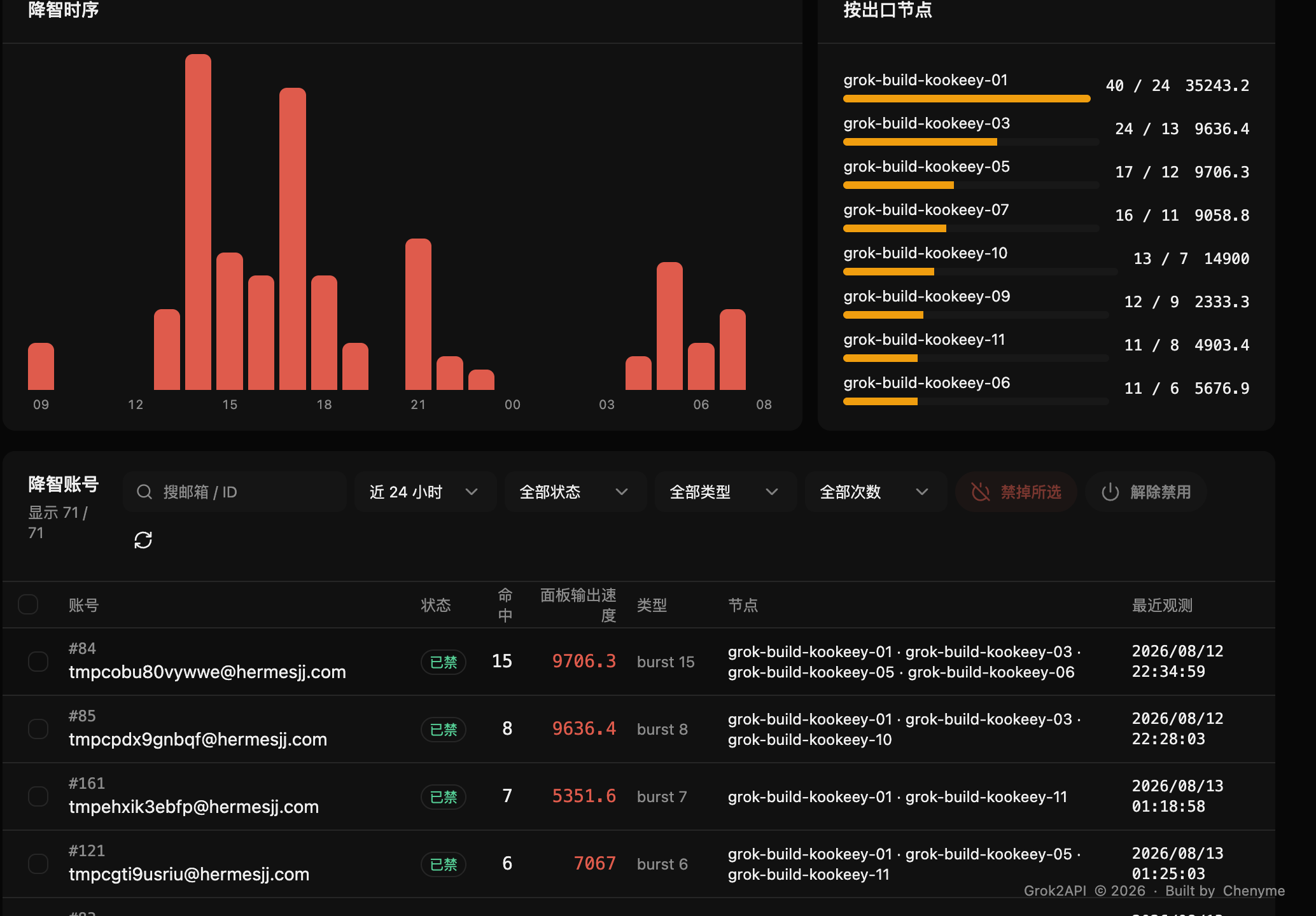Click the 40 / 24 count for kookeey-01
Viewport: 1316px width, 916px height.
click(1138, 85)
